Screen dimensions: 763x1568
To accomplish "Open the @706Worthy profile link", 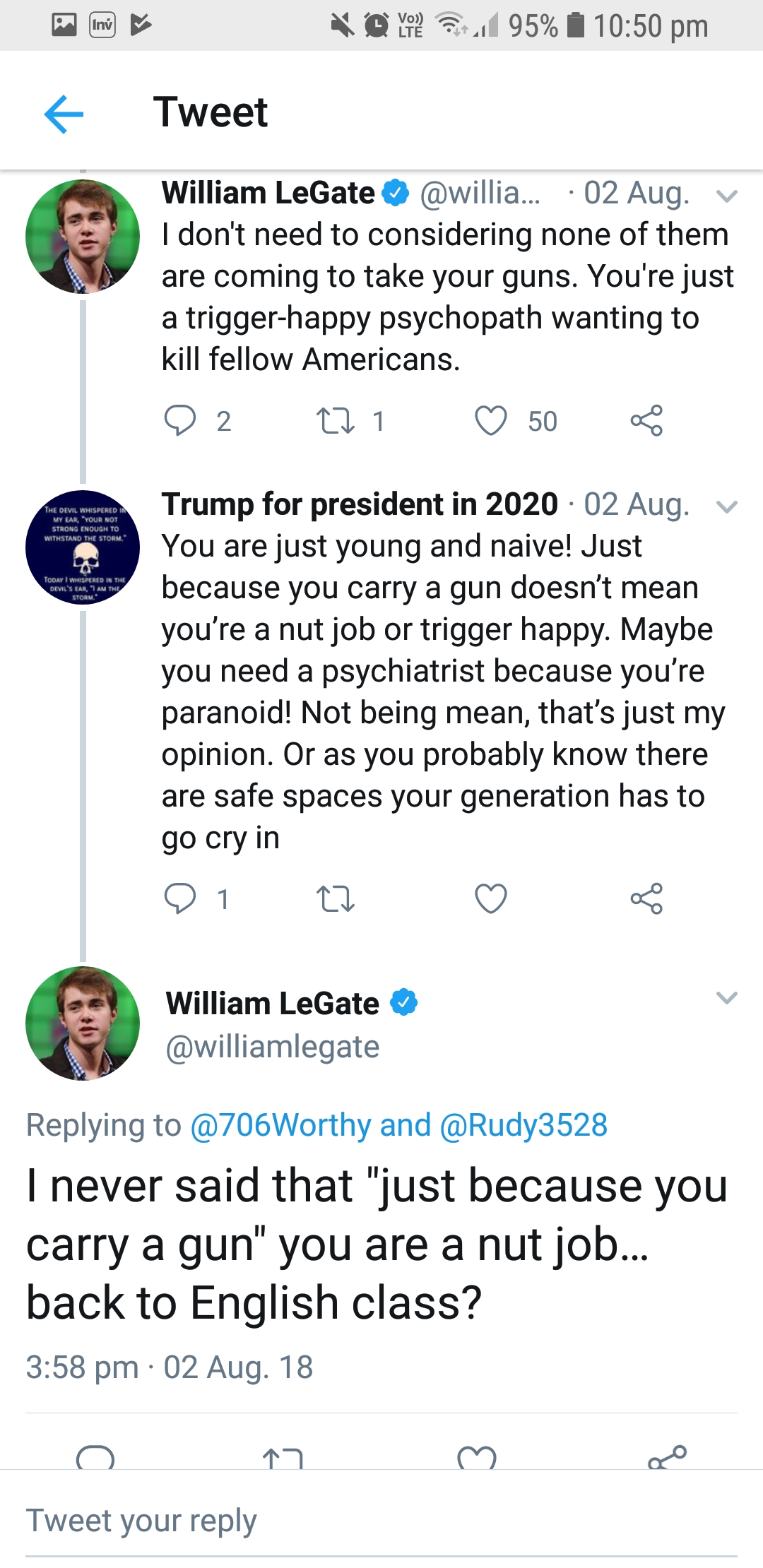I will [280, 1124].
